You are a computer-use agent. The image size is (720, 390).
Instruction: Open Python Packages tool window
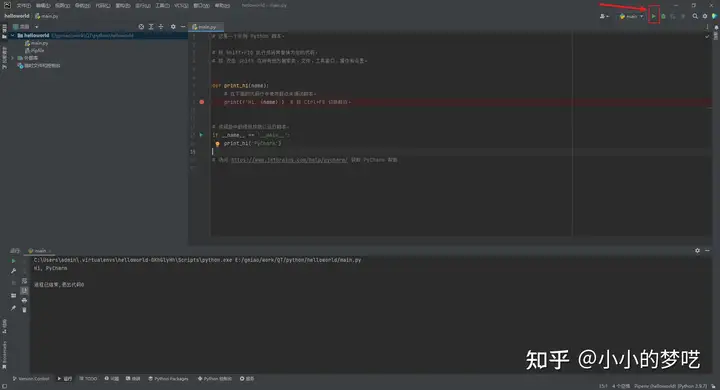click(x=168, y=379)
